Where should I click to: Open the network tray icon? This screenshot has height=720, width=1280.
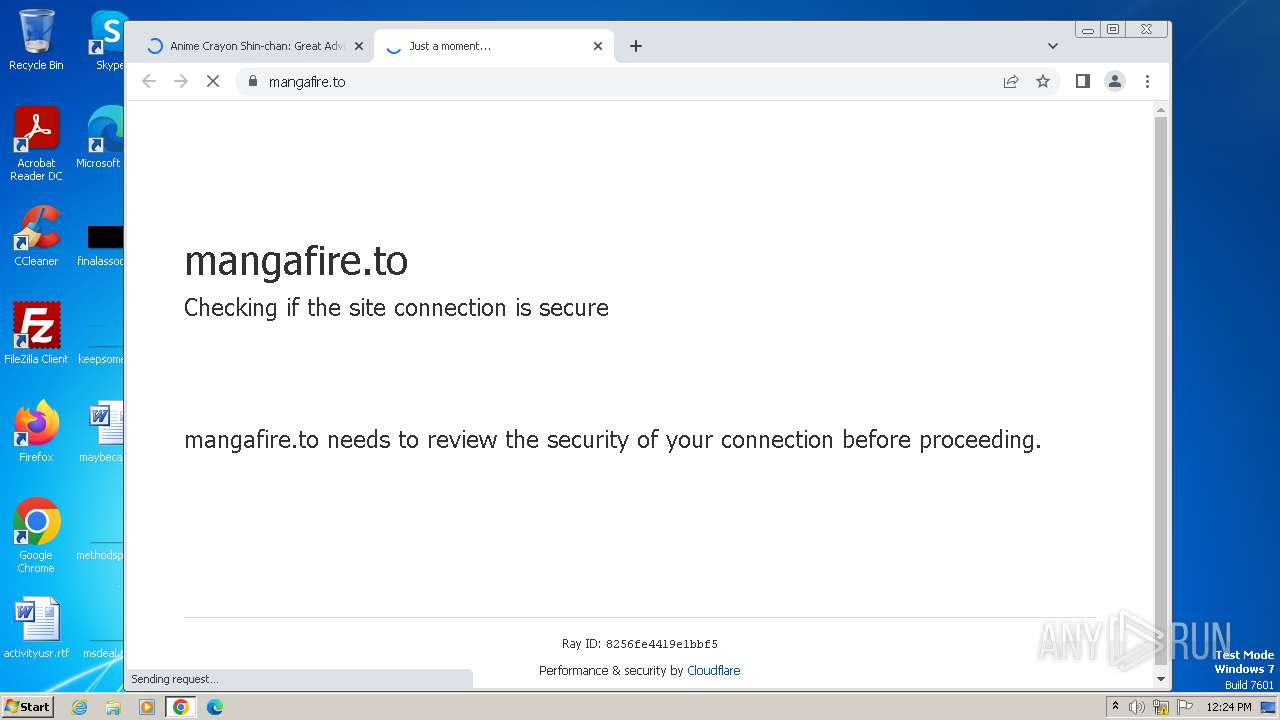[x=1161, y=707]
